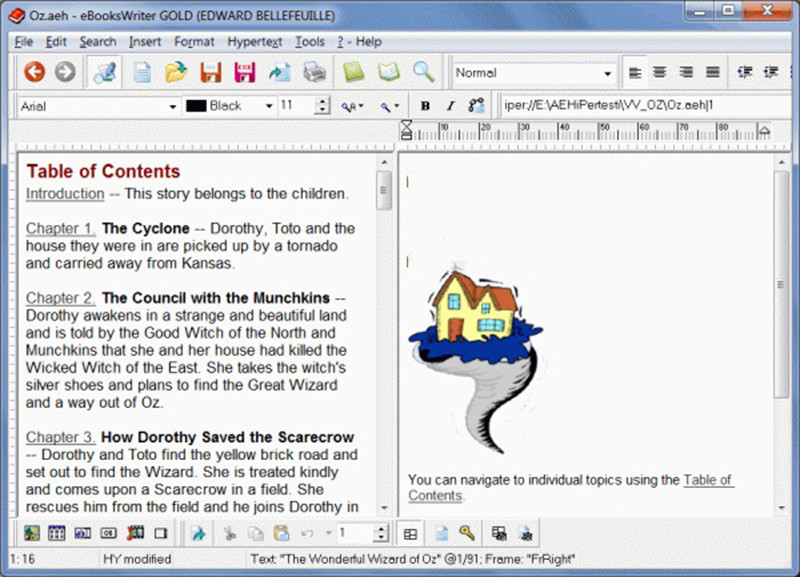The height and width of the screenshot is (577, 800).
Task: Cut with the scissors icon
Action: coord(230,534)
